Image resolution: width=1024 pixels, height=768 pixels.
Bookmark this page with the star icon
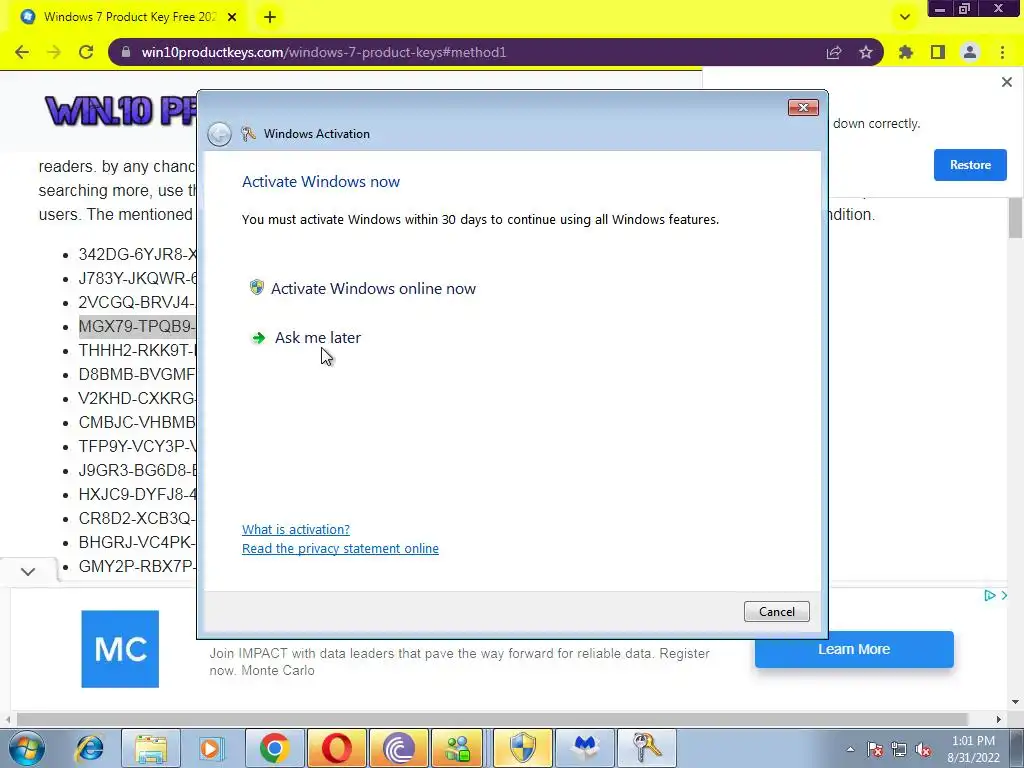coord(866,52)
